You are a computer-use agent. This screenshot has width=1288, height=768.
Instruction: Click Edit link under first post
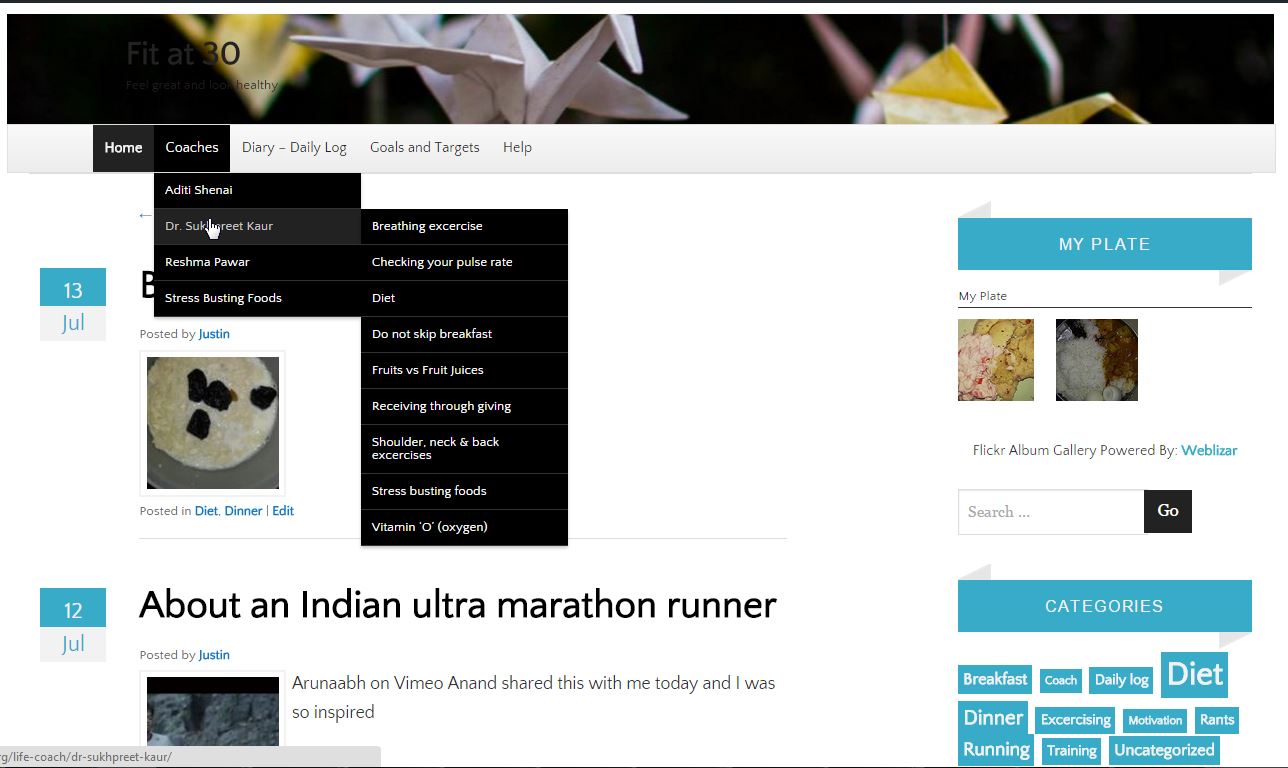tap(283, 511)
